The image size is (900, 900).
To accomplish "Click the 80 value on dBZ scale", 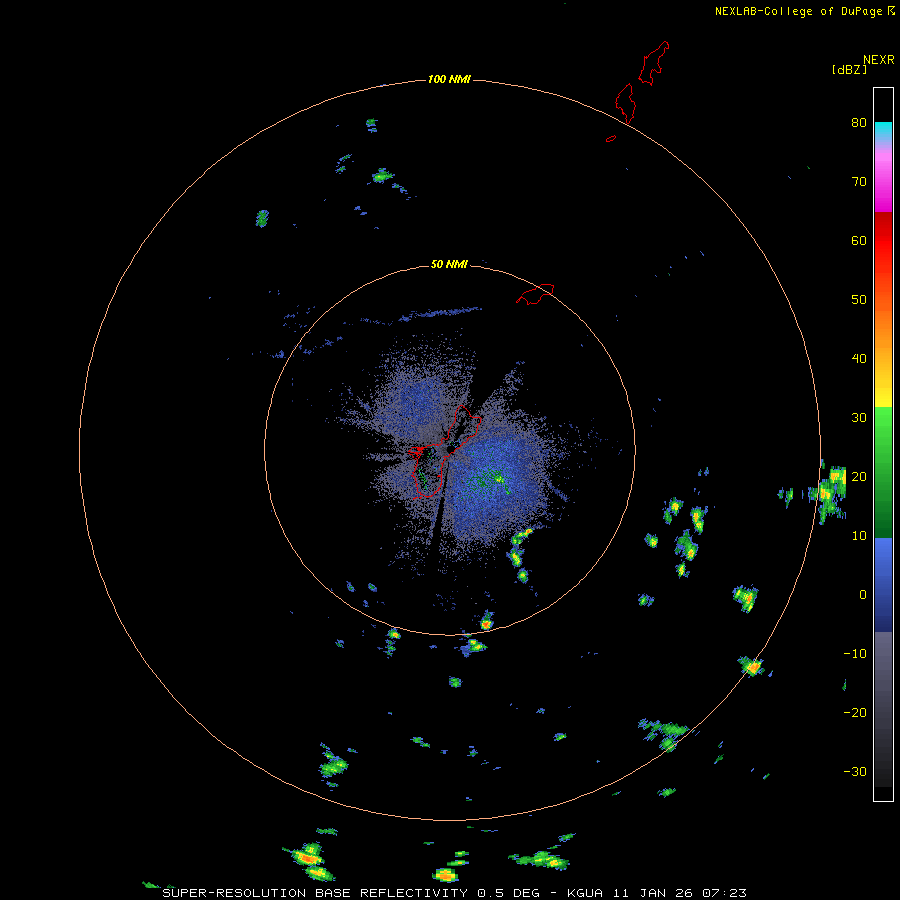I will tap(859, 122).
